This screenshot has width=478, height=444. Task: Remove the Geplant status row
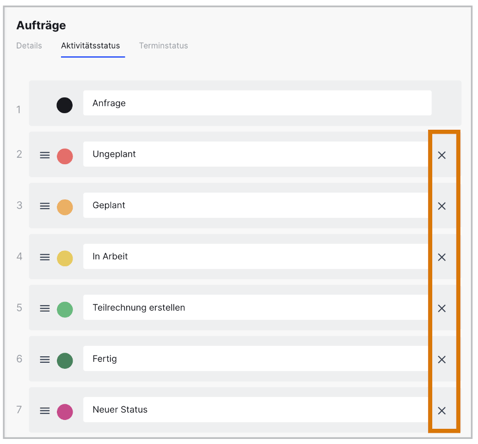pos(442,206)
